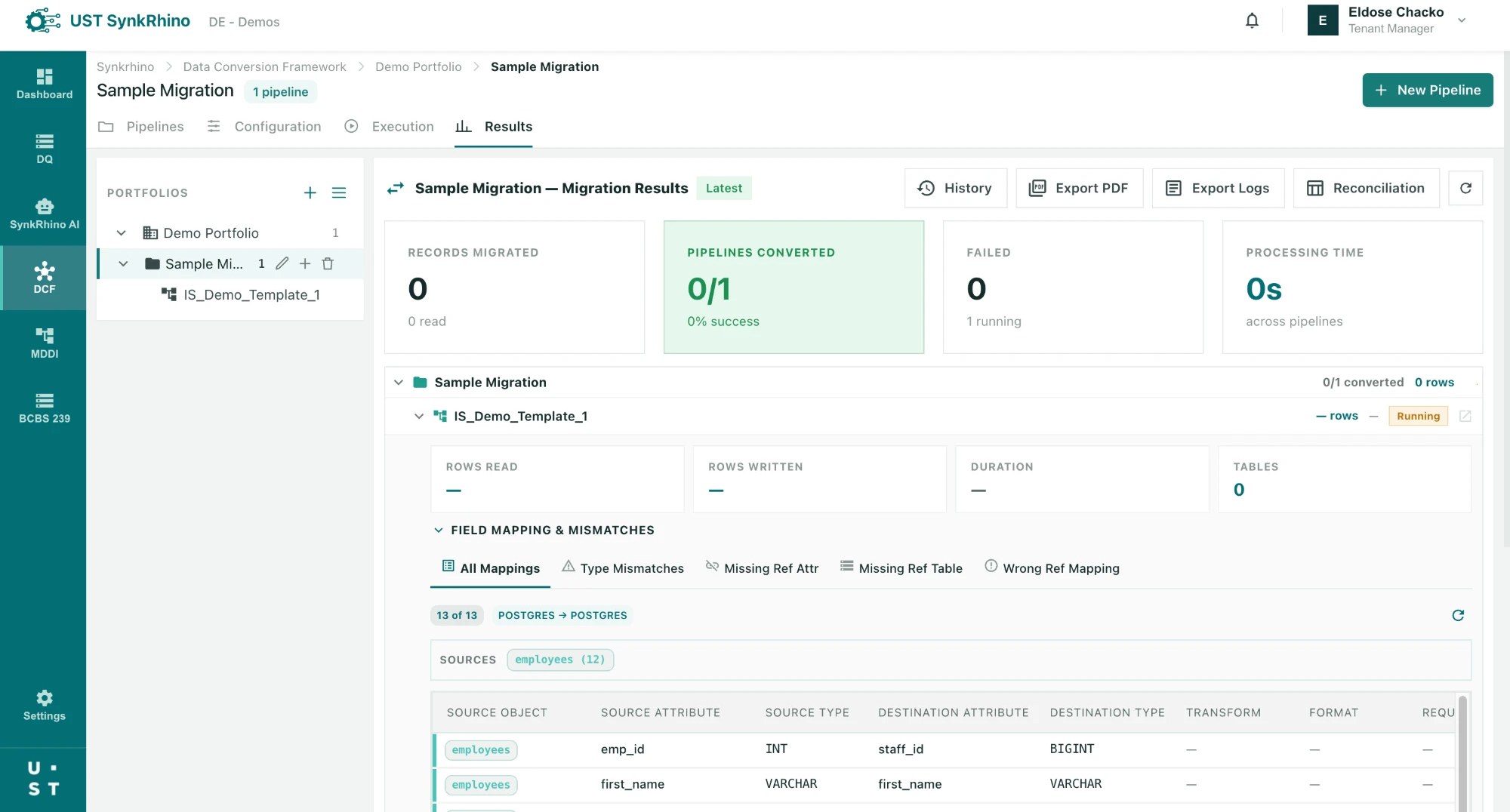1510x812 pixels.
Task: Open the Eldose Chacko user menu
Action: pyautogui.click(x=1388, y=20)
